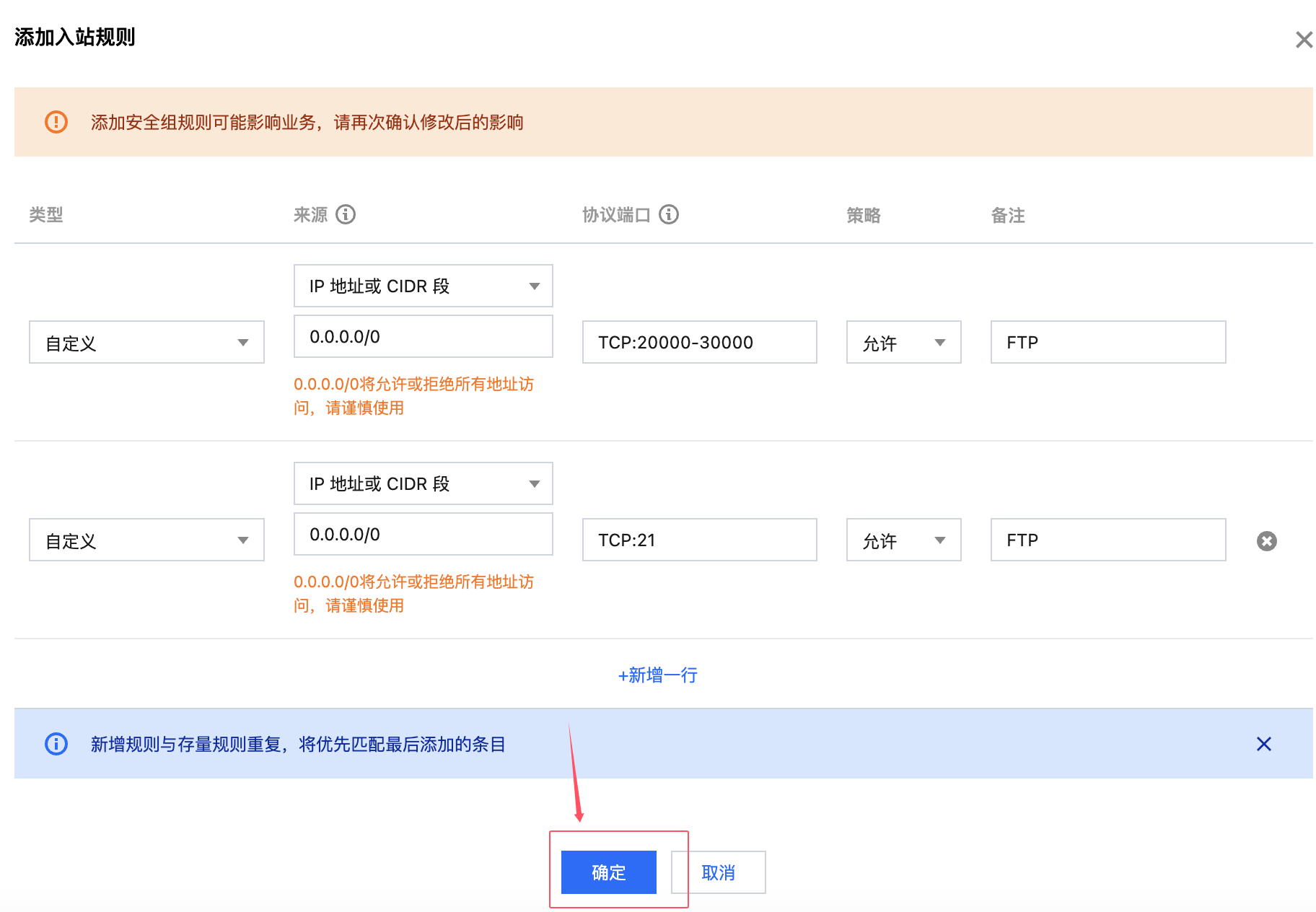
Task: Open the 来源 info tooltip icon
Action: pyautogui.click(x=346, y=214)
